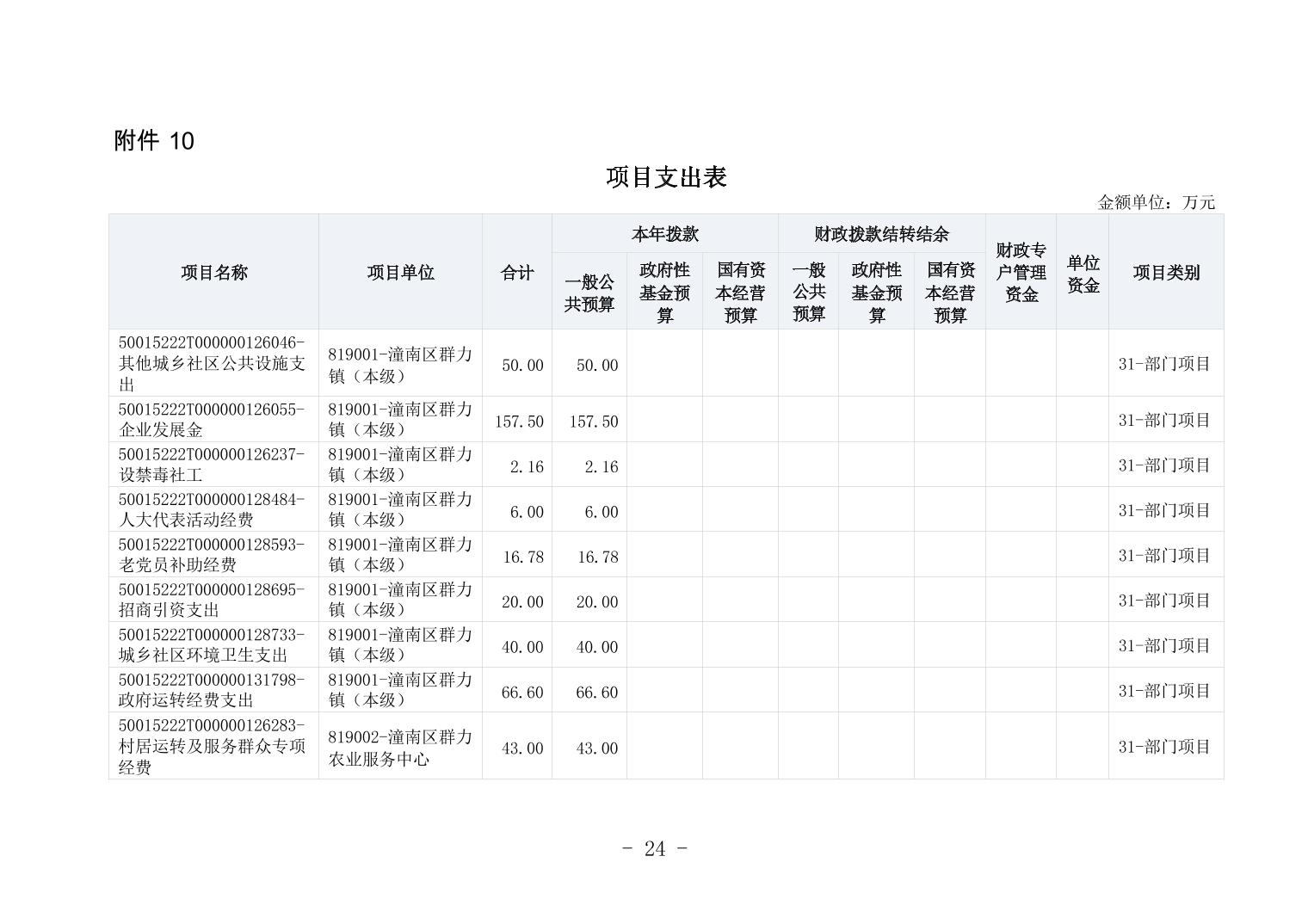Click the page number 24 footer
Viewport: 1308px width, 924px height.
654,849
